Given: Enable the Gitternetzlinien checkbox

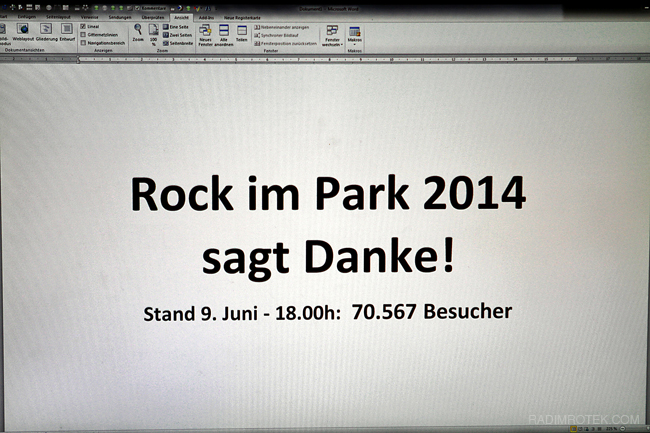Looking at the screenshot, I should (84, 34).
